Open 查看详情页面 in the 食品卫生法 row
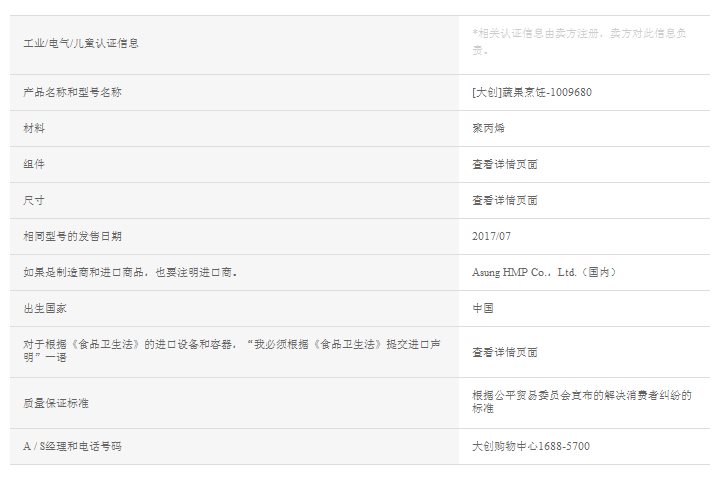The image size is (721, 499). click(x=505, y=353)
